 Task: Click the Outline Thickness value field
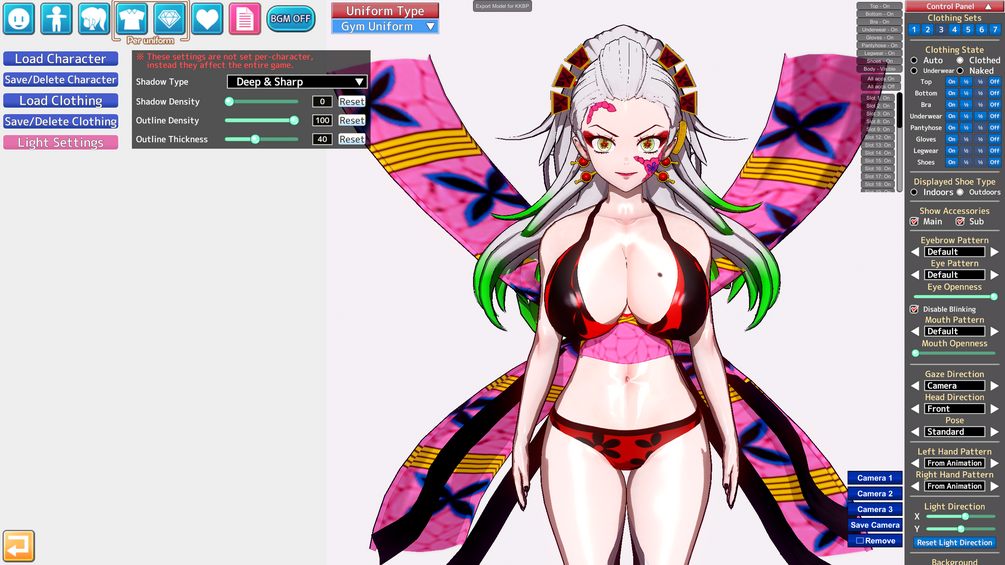tap(322, 139)
